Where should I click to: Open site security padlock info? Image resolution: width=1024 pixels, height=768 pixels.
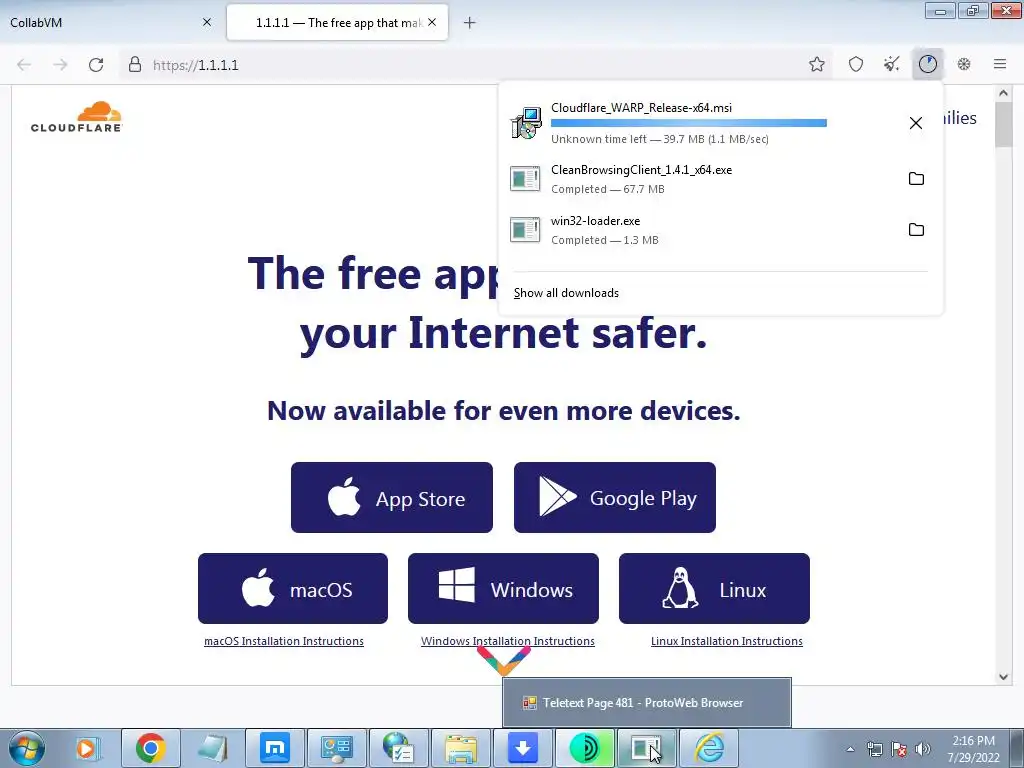click(135, 65)
